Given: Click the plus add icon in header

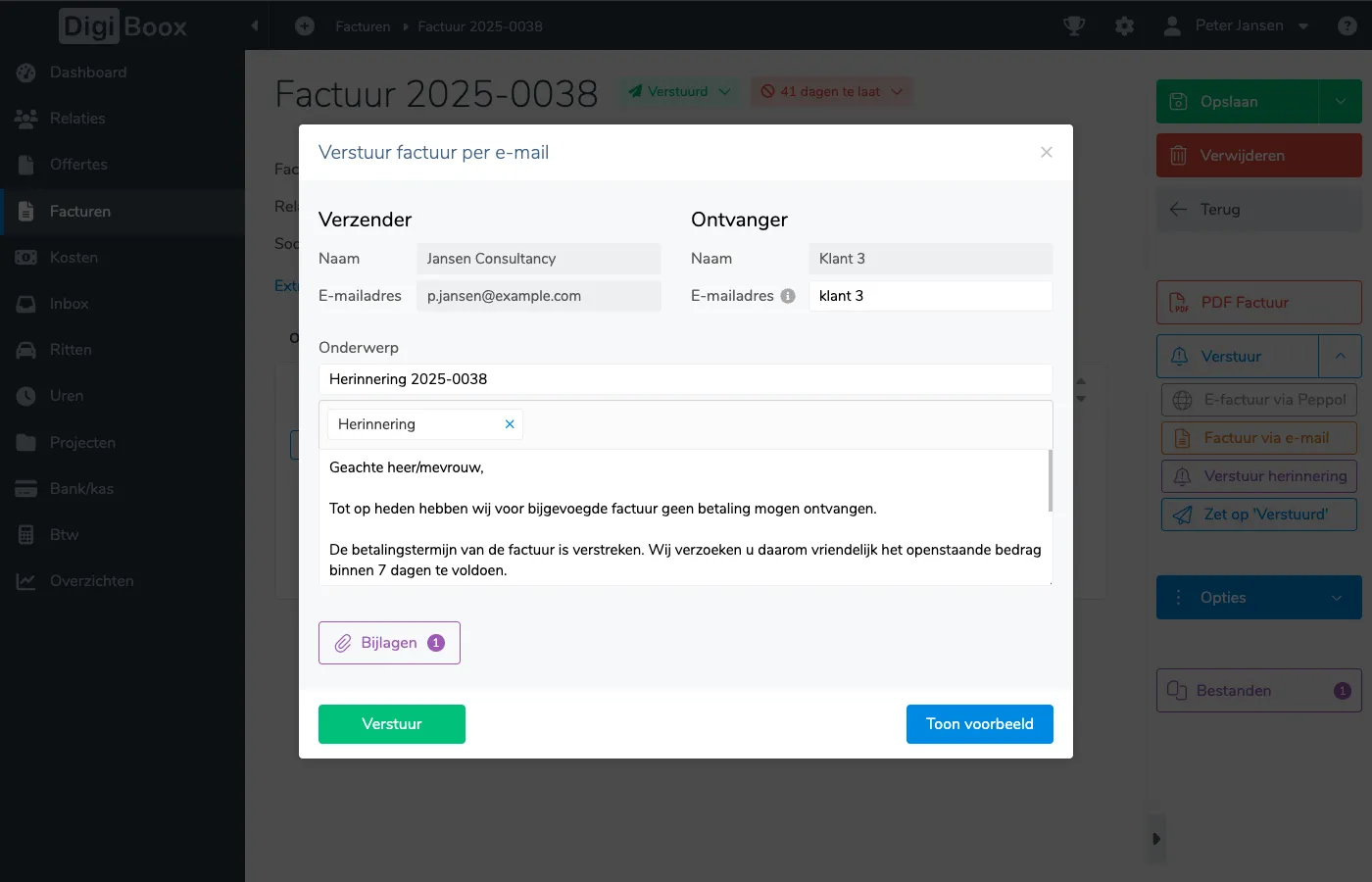Looking at the screenshot, I should (305, 26).
